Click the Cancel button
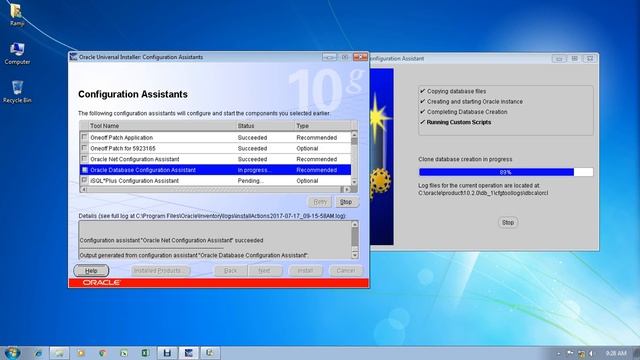640x360 pixels. [x=346, y=271]
